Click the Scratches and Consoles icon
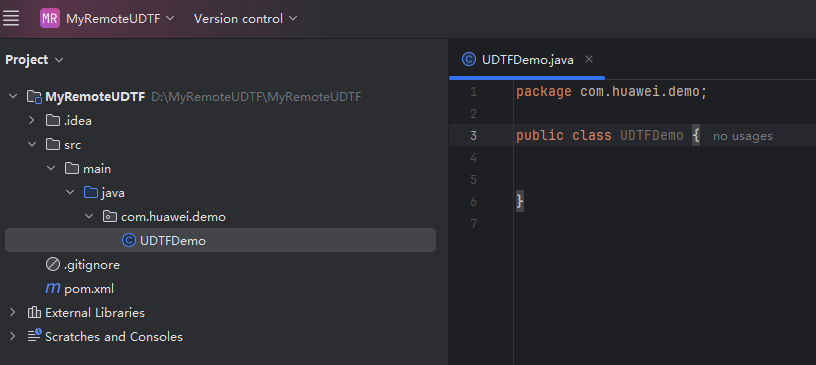This screenshot has height=365, width=816. [34, 336]
